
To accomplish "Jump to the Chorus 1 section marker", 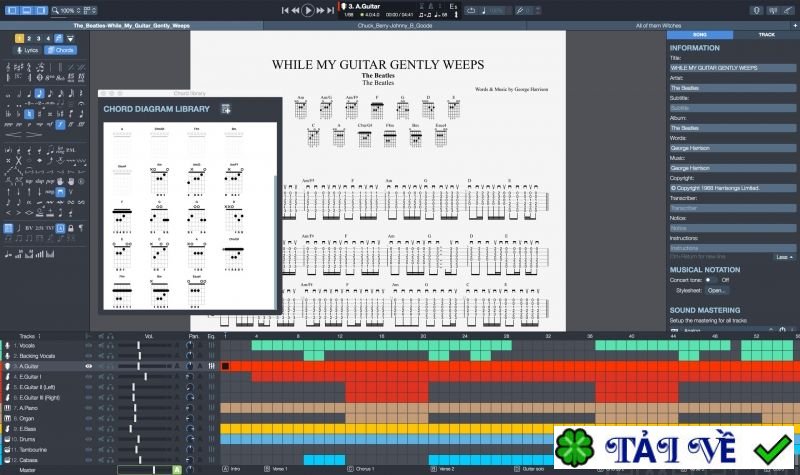I will click(361, 469).
